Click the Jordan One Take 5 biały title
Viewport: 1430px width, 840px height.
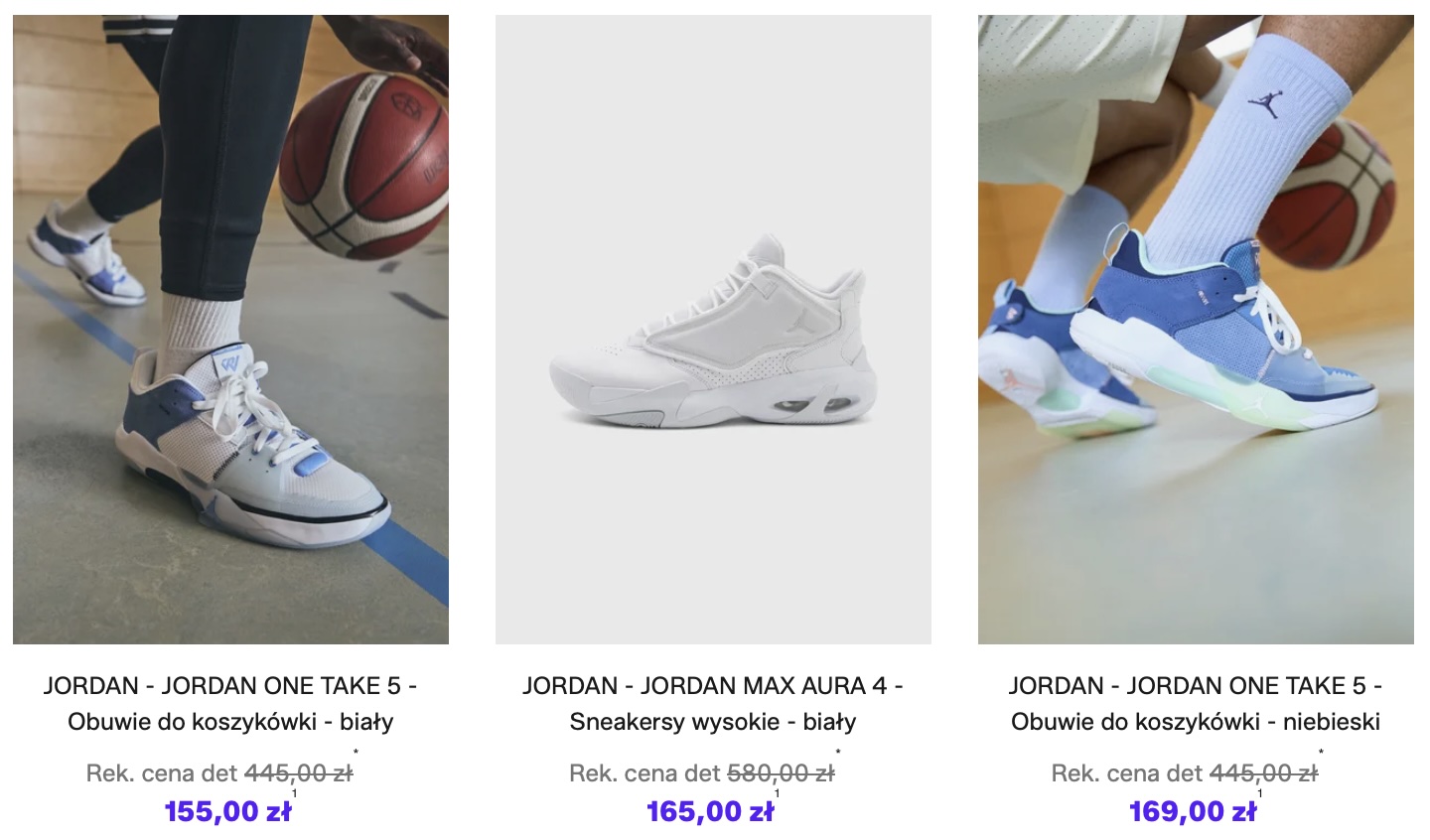point(230,703)
